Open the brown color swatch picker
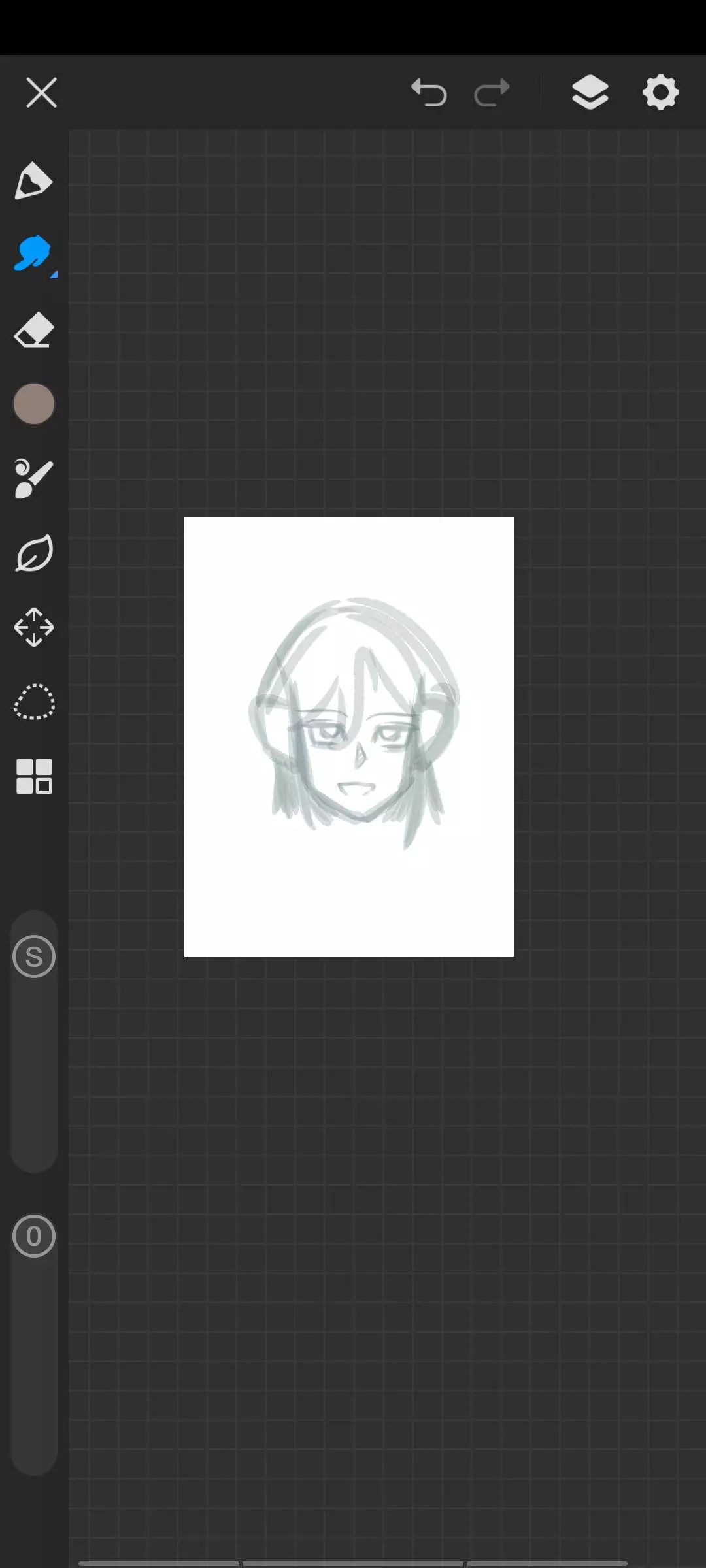Viewport: 706px width, 1568px height. point(33,404)
